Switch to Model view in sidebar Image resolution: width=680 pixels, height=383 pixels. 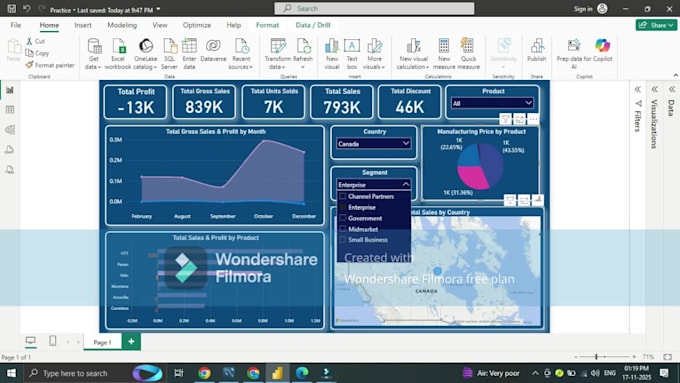point(10,130)
